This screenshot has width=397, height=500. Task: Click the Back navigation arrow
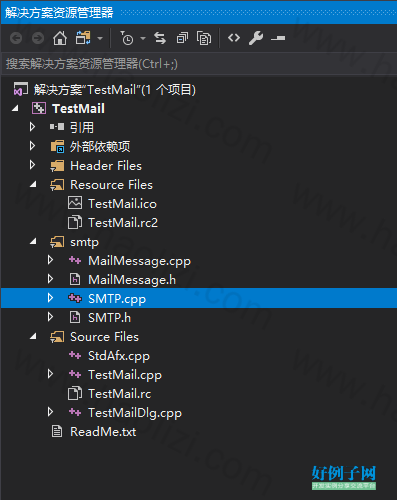pos(16,38)
